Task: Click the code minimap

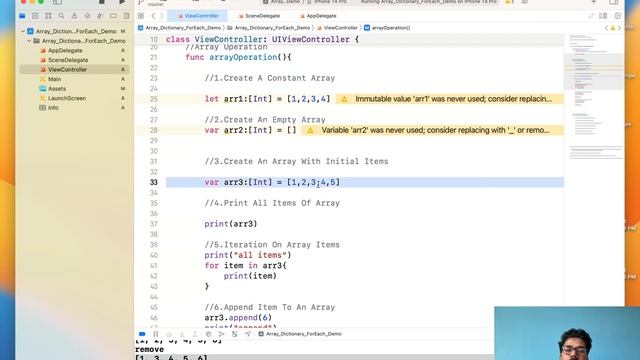Action: [x=594, y=98]
